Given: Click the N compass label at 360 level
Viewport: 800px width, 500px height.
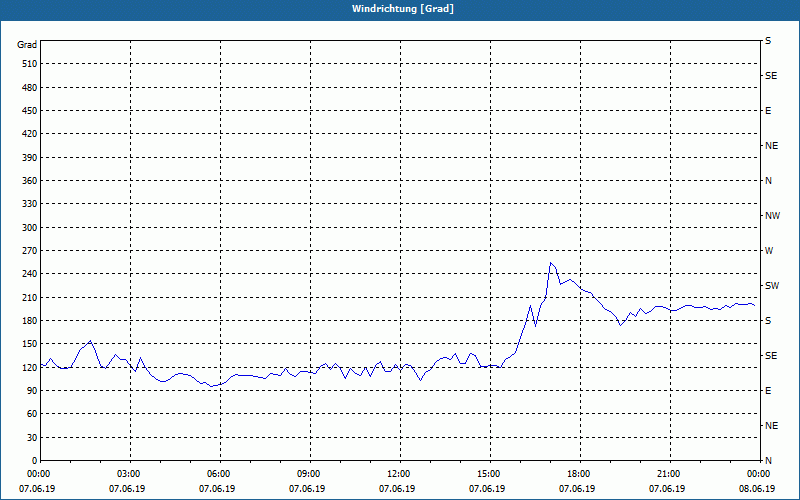Looking at the screenshot, I should click(x=769, y=181).
